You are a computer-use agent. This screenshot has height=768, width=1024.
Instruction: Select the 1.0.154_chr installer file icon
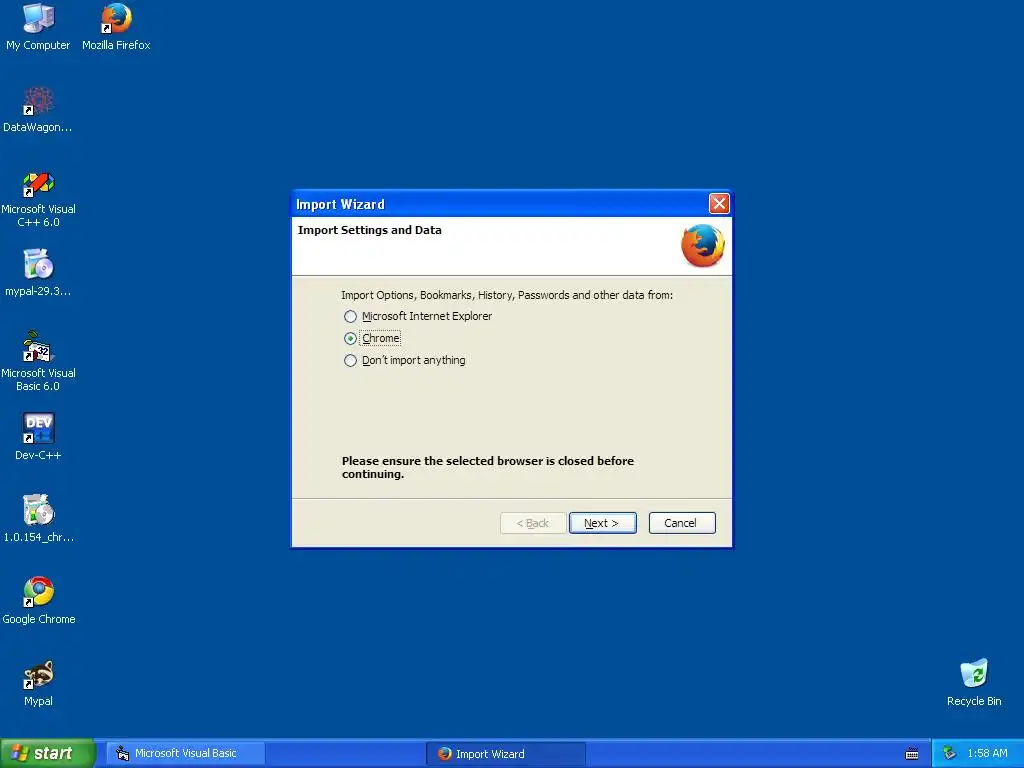click(38, 518)
